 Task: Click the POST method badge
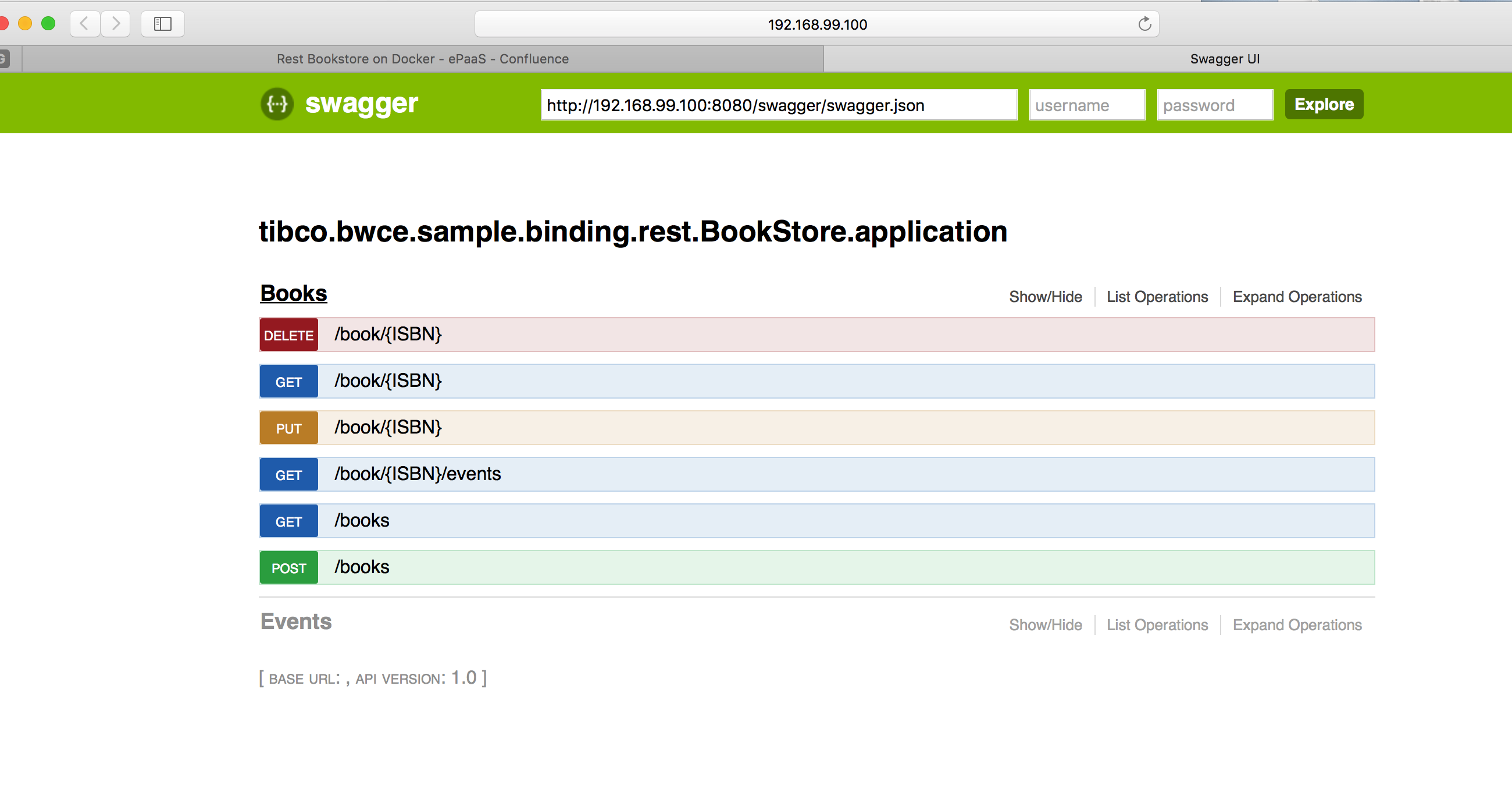[x=289, y=567]
